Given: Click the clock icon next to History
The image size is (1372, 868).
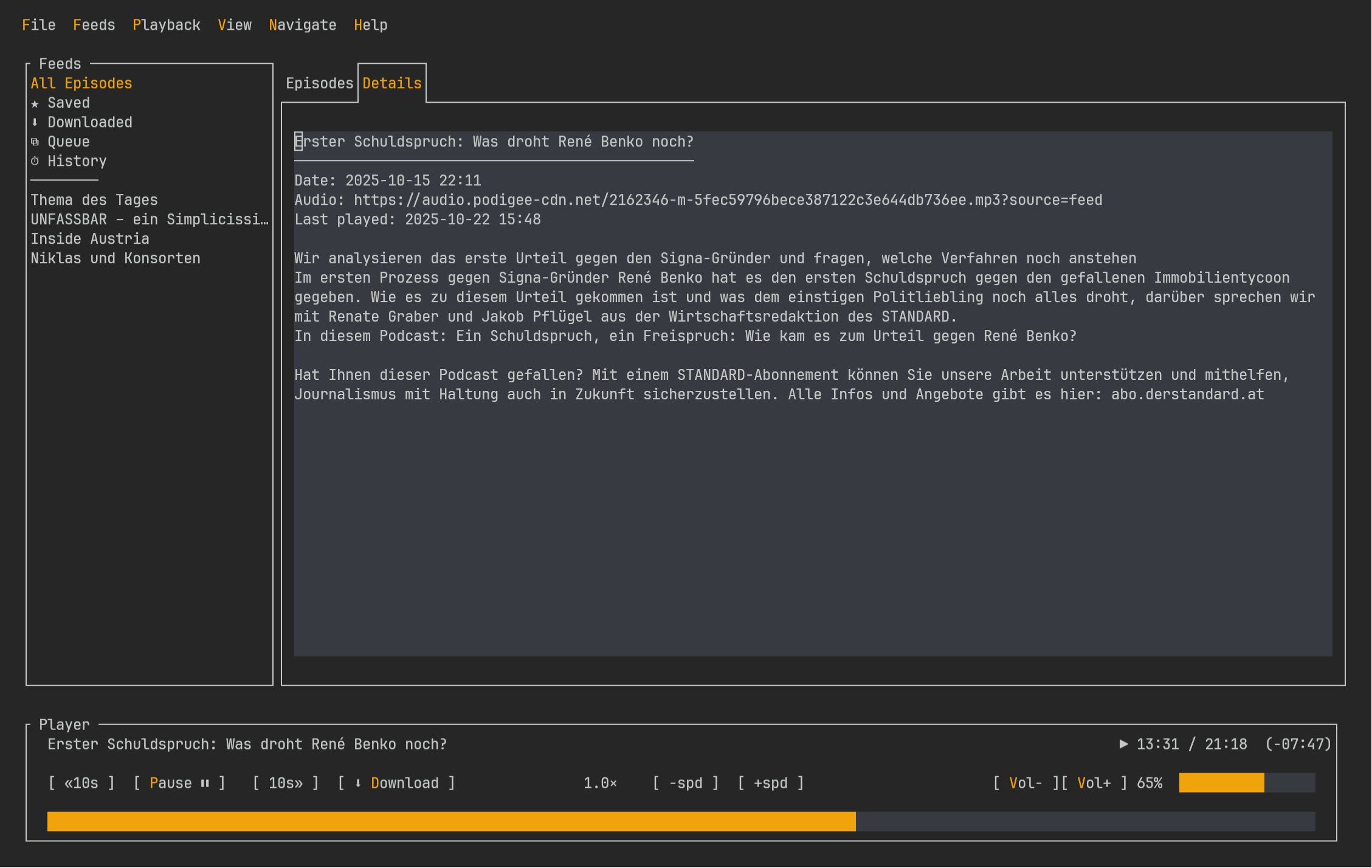Looking at the screenshot, I should pos(35,161).
